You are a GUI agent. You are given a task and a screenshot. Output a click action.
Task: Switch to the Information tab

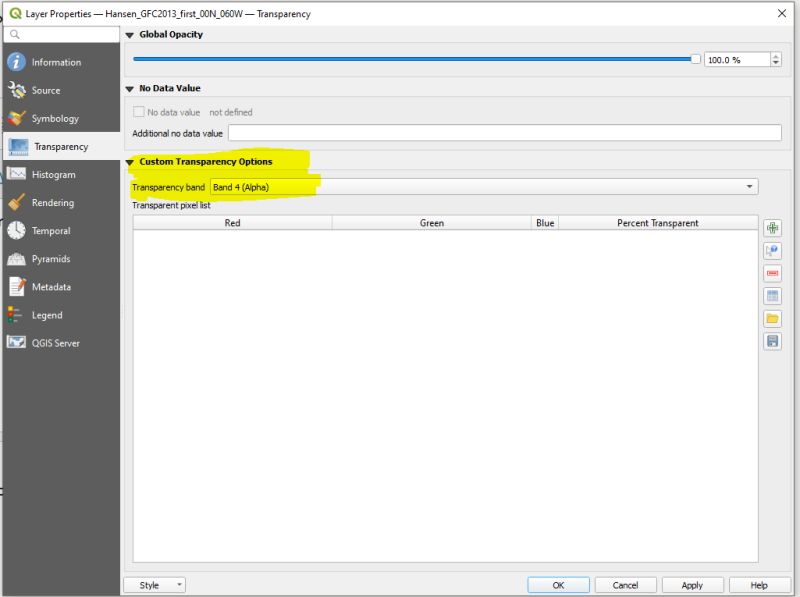tap(61, 62)
